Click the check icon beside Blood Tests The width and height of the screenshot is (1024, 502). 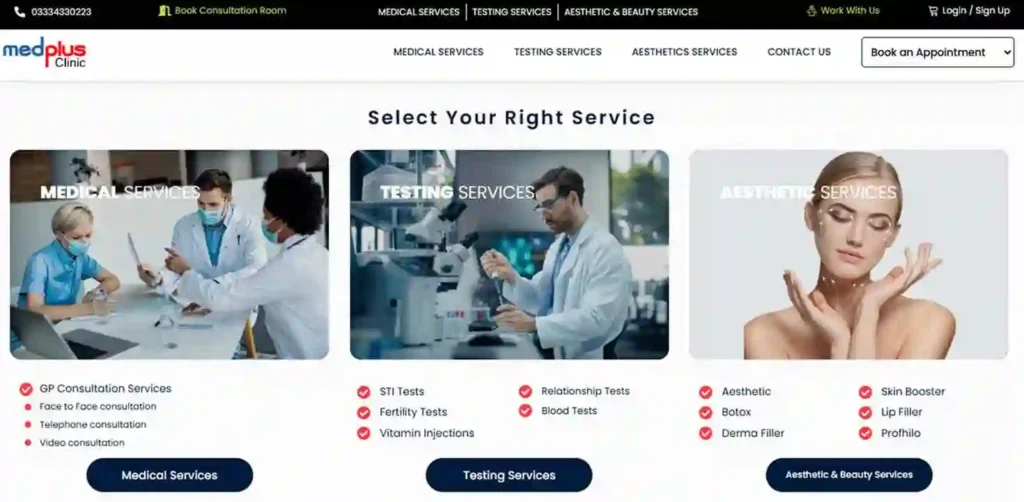pyautogui.click(x=526, y=411)
